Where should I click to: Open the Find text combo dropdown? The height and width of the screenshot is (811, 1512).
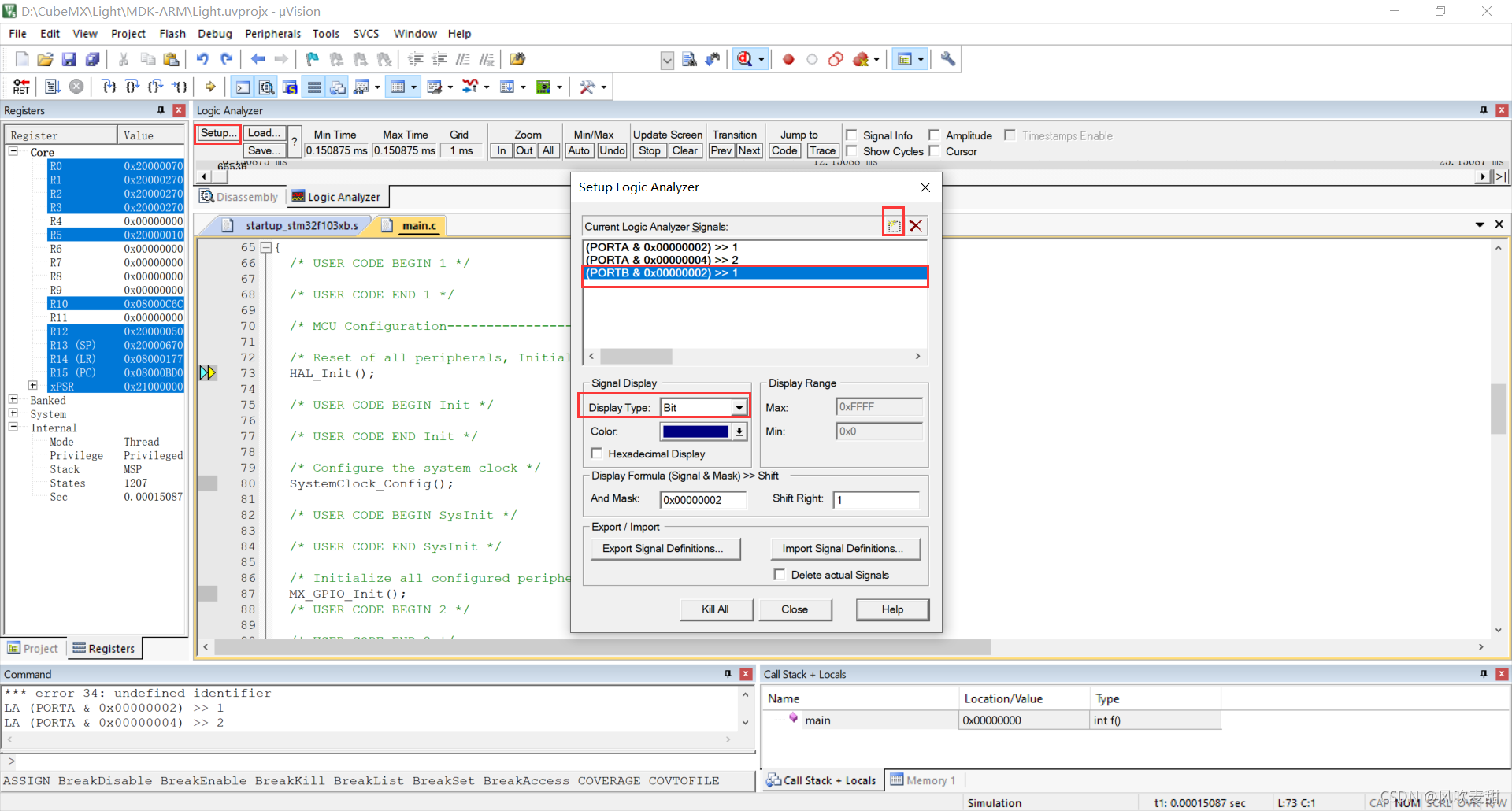667,60
